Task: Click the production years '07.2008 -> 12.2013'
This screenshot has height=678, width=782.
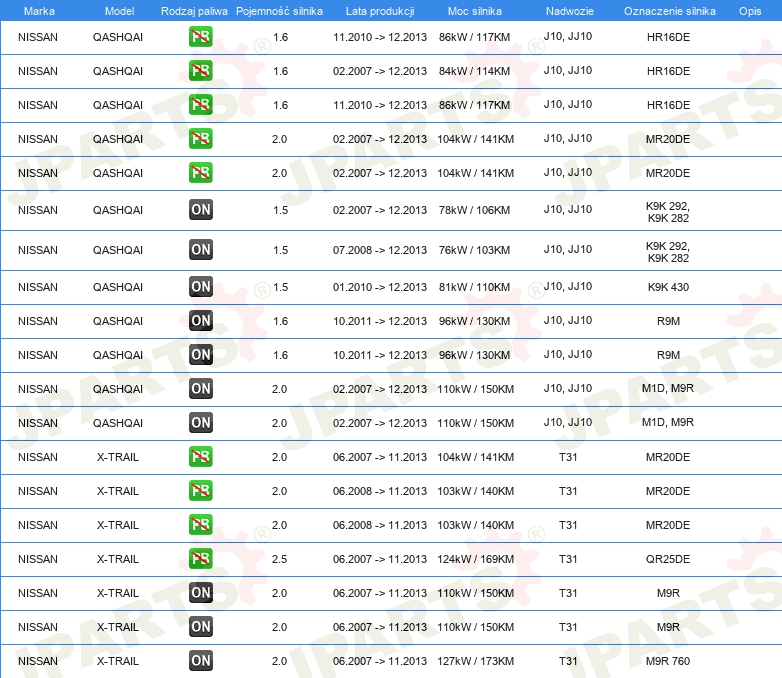Action: (x=380, y=250)
